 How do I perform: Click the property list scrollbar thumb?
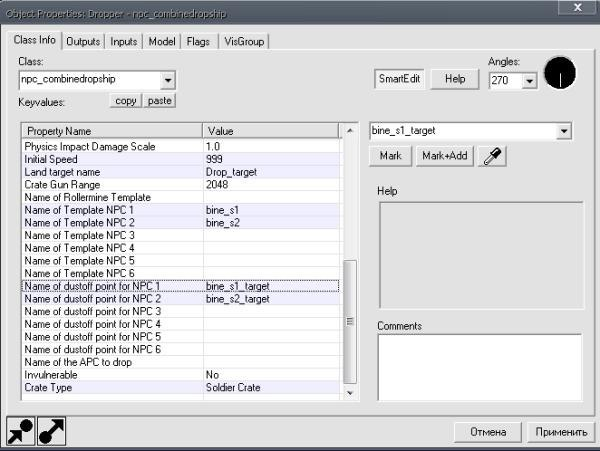[x=350, y=321]
